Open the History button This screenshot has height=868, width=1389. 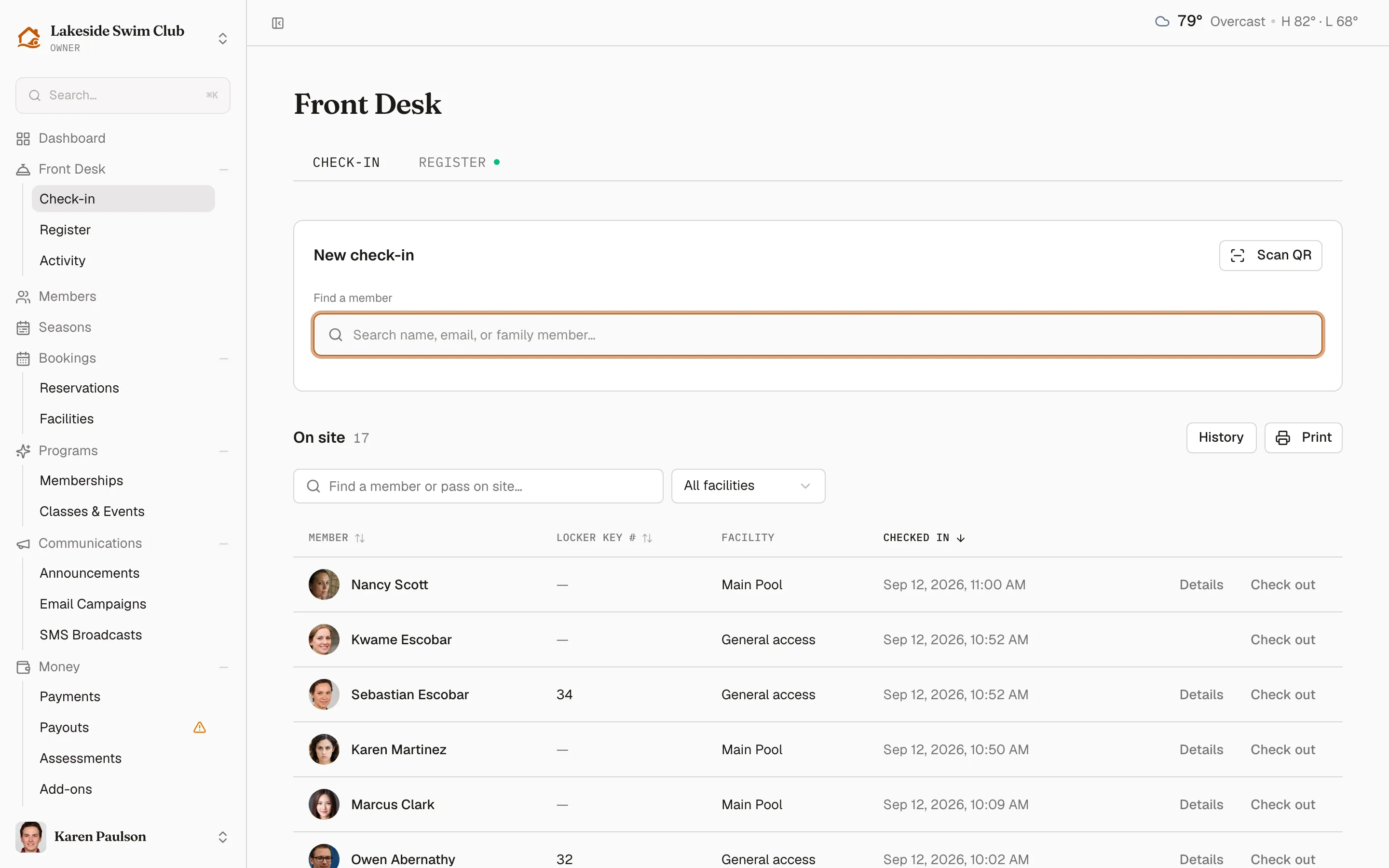[1221, 437]
